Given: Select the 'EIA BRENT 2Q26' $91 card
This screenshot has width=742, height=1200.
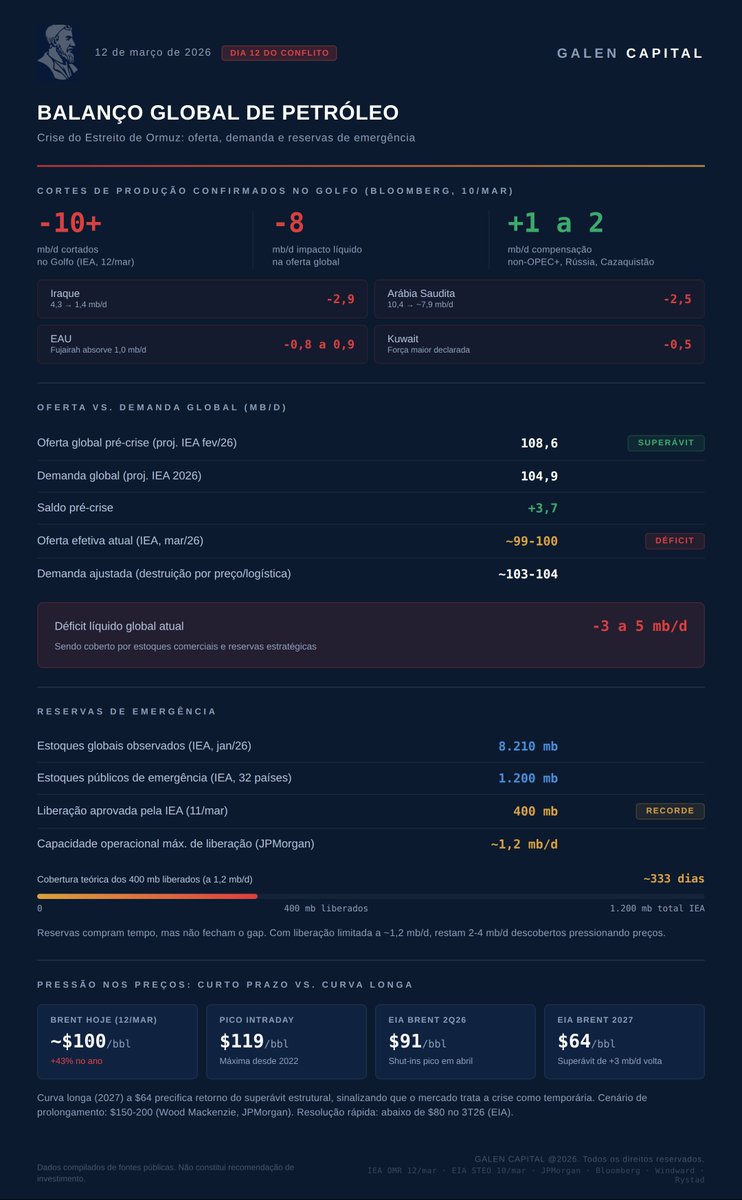Looking at the screenshot, I should tap(455, 1042).
